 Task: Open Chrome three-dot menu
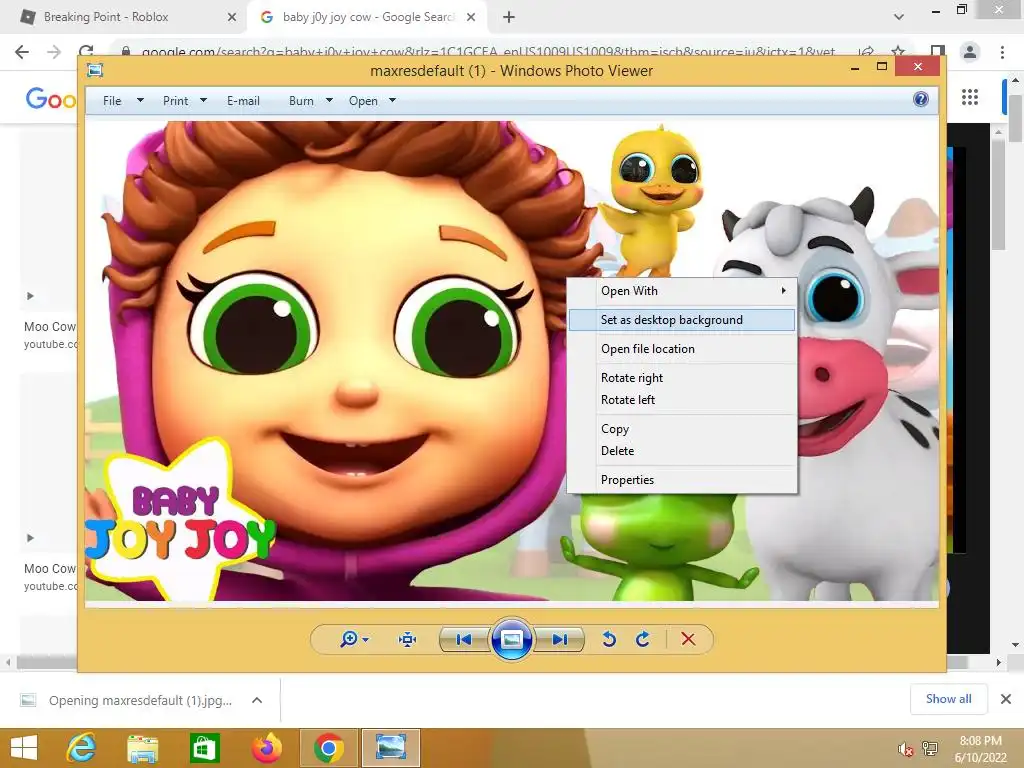click(1002, 52)
